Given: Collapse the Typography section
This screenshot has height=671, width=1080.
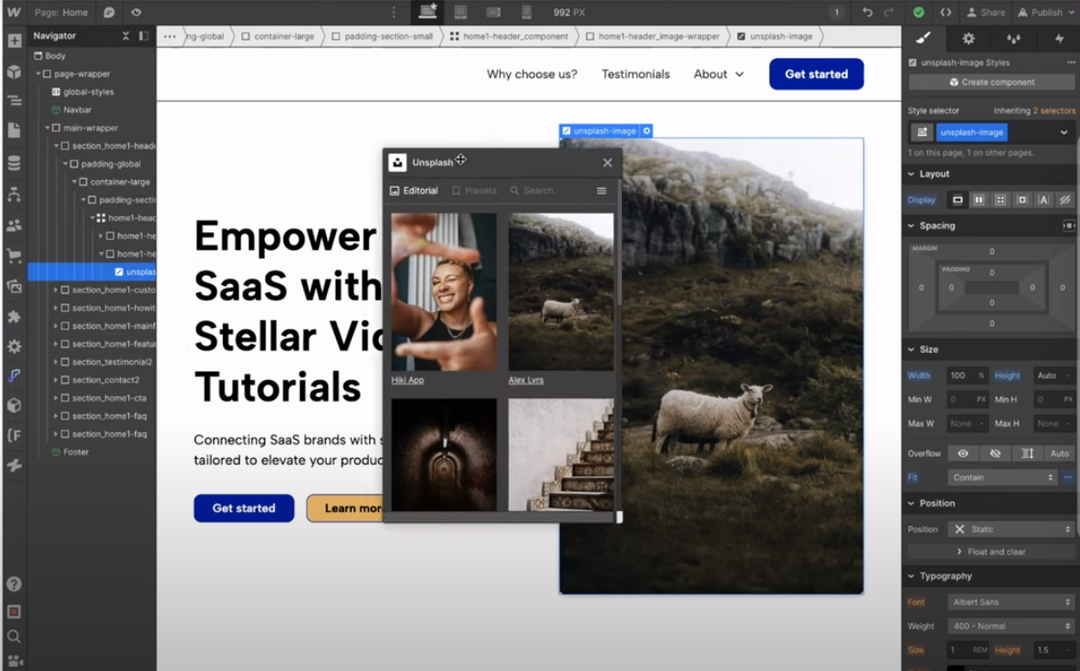Looking at the screenshot, I should coord(911,577).
